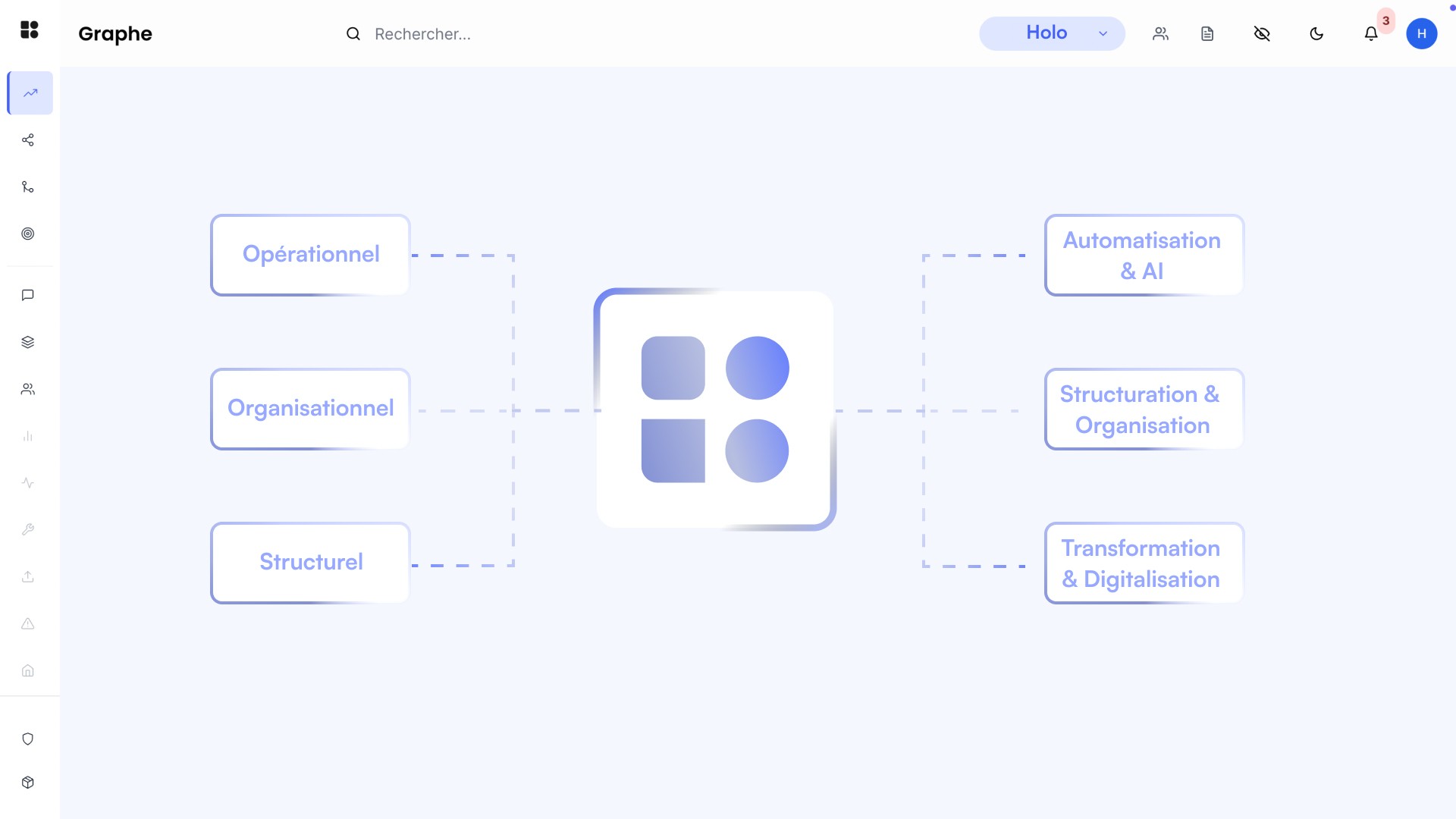The width and height of the screenshot is (1456, 819).
Task: Select the Transformation & Digitalisation node
Action: [x=1144, y=563]
